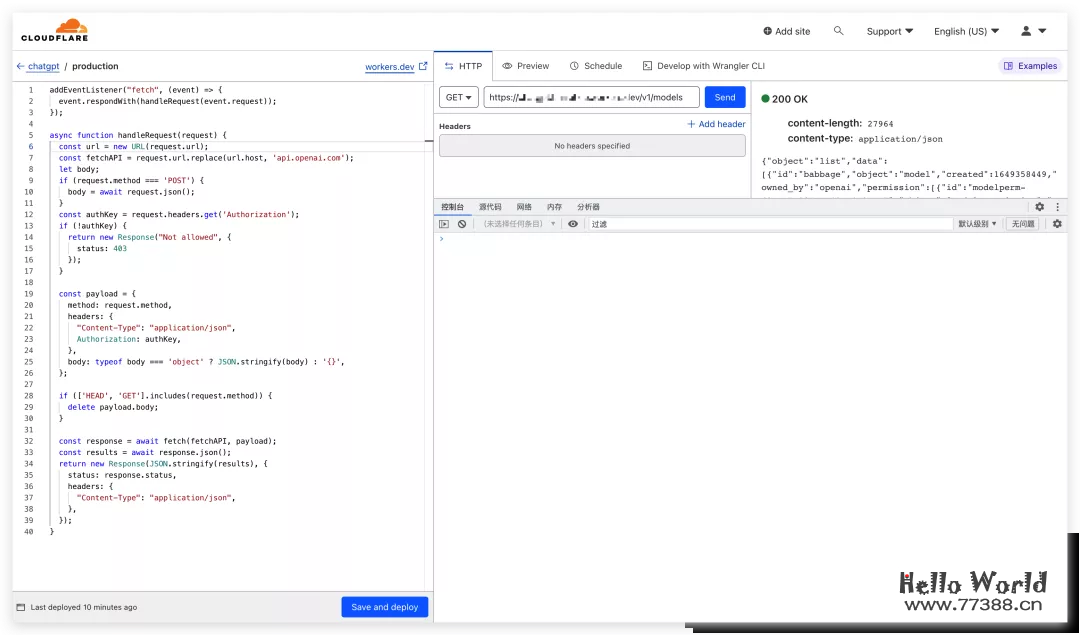Viewport: 1080px width, 635px height.
Task: Open the console settings gear on filter bar
Action: pyautogui.click(x=1056, y=222)
